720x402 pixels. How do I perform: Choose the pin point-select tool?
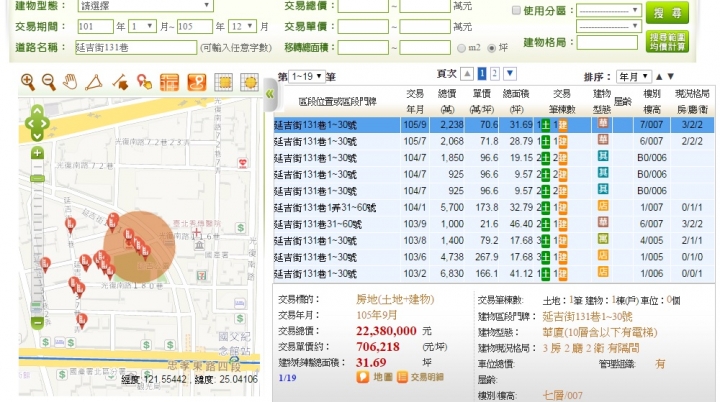pyautogui.click(x=144, y=82)
